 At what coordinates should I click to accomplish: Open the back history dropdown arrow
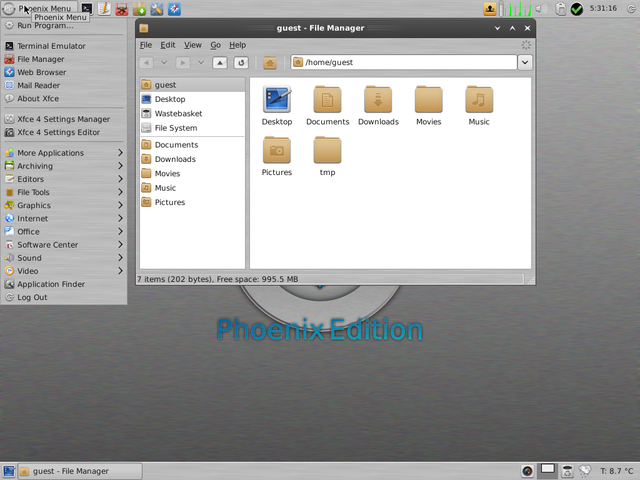pyautogui.click(x=164, y=62)
